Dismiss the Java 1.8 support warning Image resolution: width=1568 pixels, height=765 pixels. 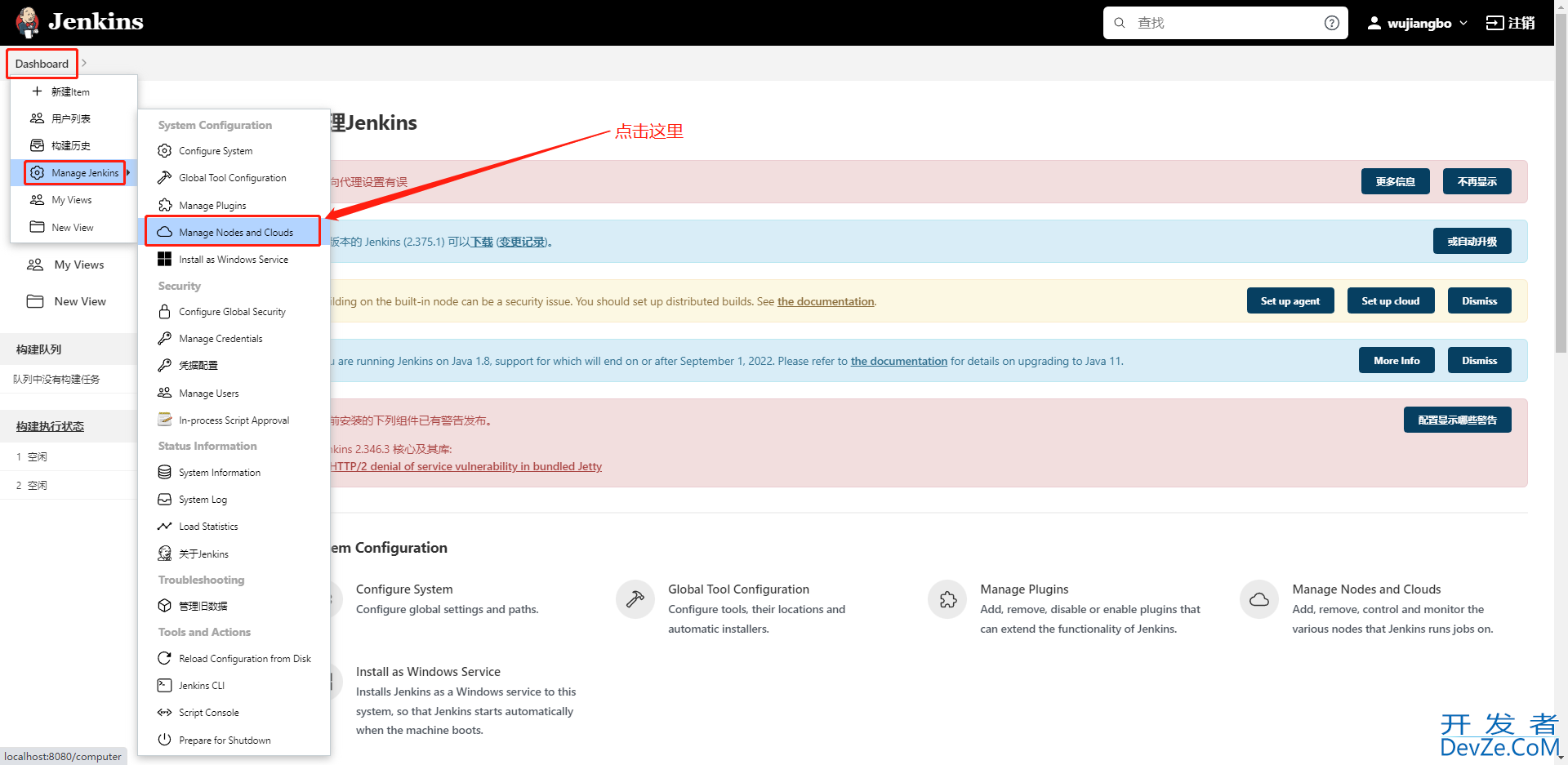tap(1479, 360)
